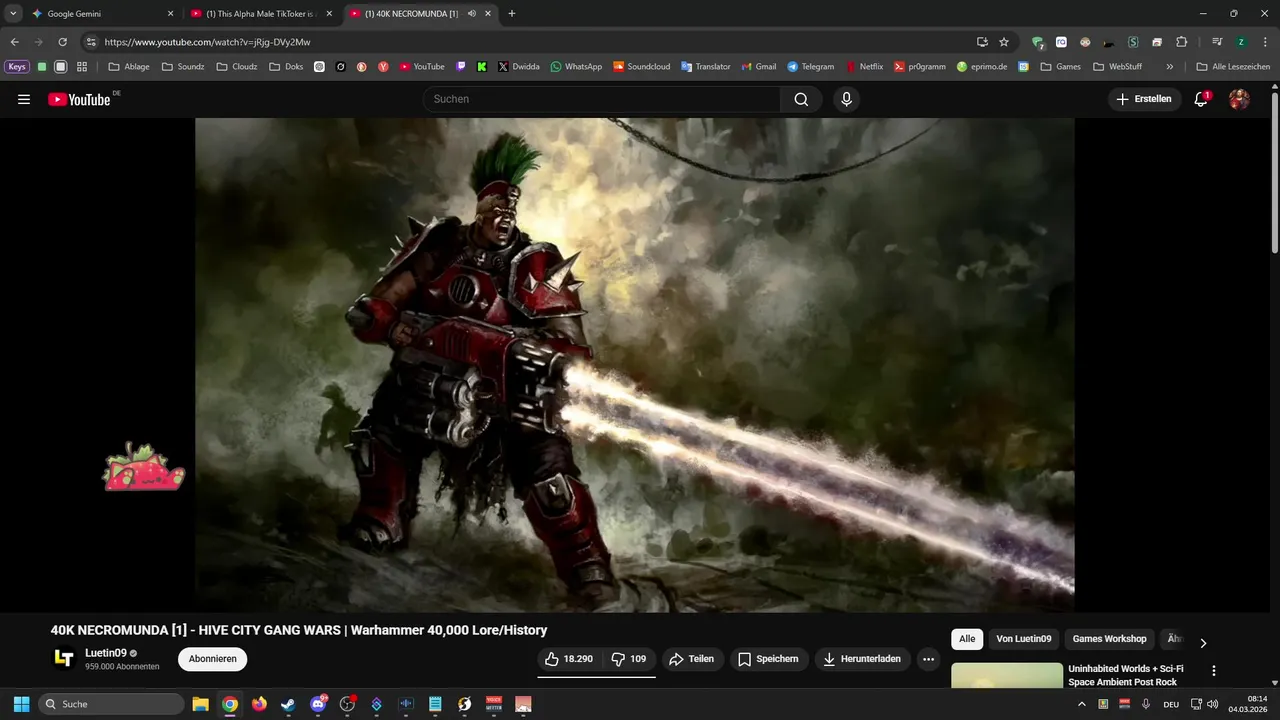The image size is (1280, 720).
Task: Open the Soundcloud bookmark
Action: point(641,67)
